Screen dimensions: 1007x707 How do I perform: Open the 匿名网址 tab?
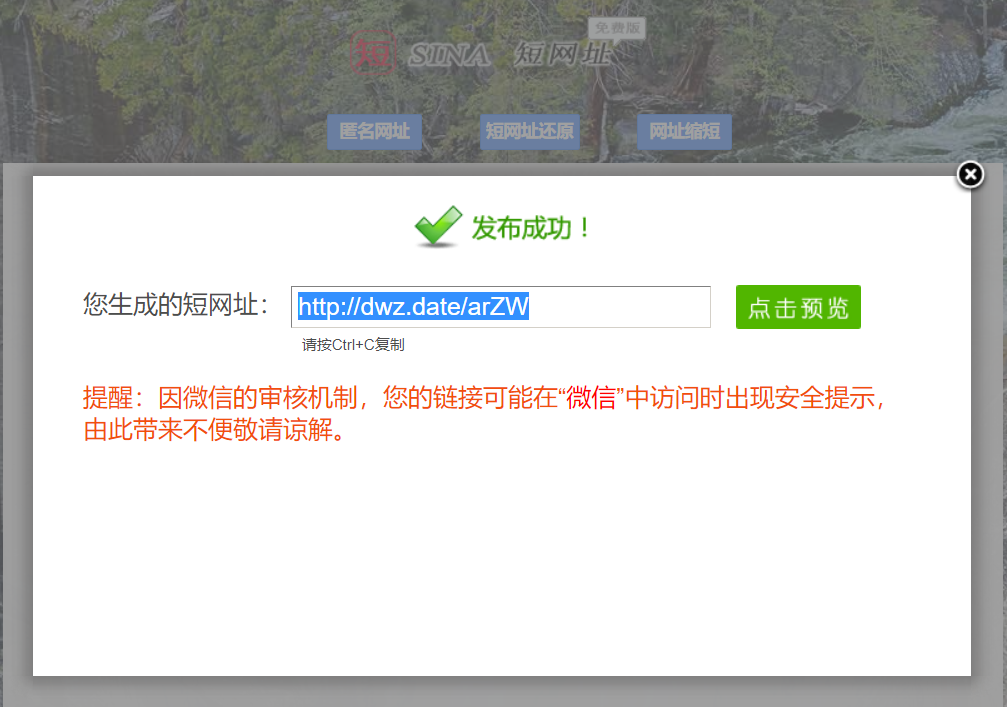pyautogui.click(x=374, y=132)
